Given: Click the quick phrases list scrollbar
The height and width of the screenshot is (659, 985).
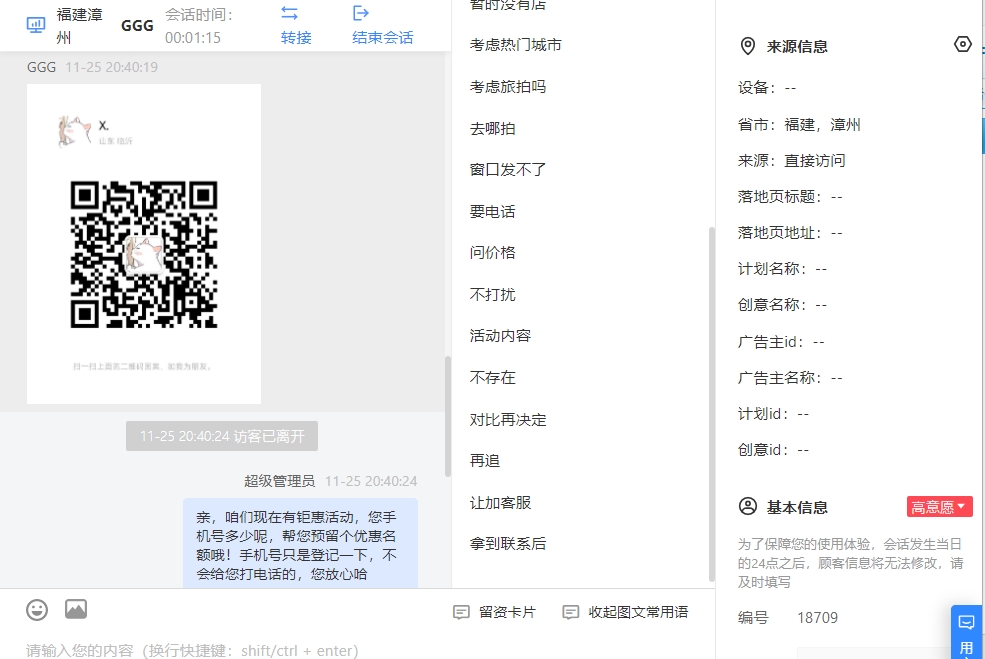Looking at the screenshot, I should tap(712, 404).
